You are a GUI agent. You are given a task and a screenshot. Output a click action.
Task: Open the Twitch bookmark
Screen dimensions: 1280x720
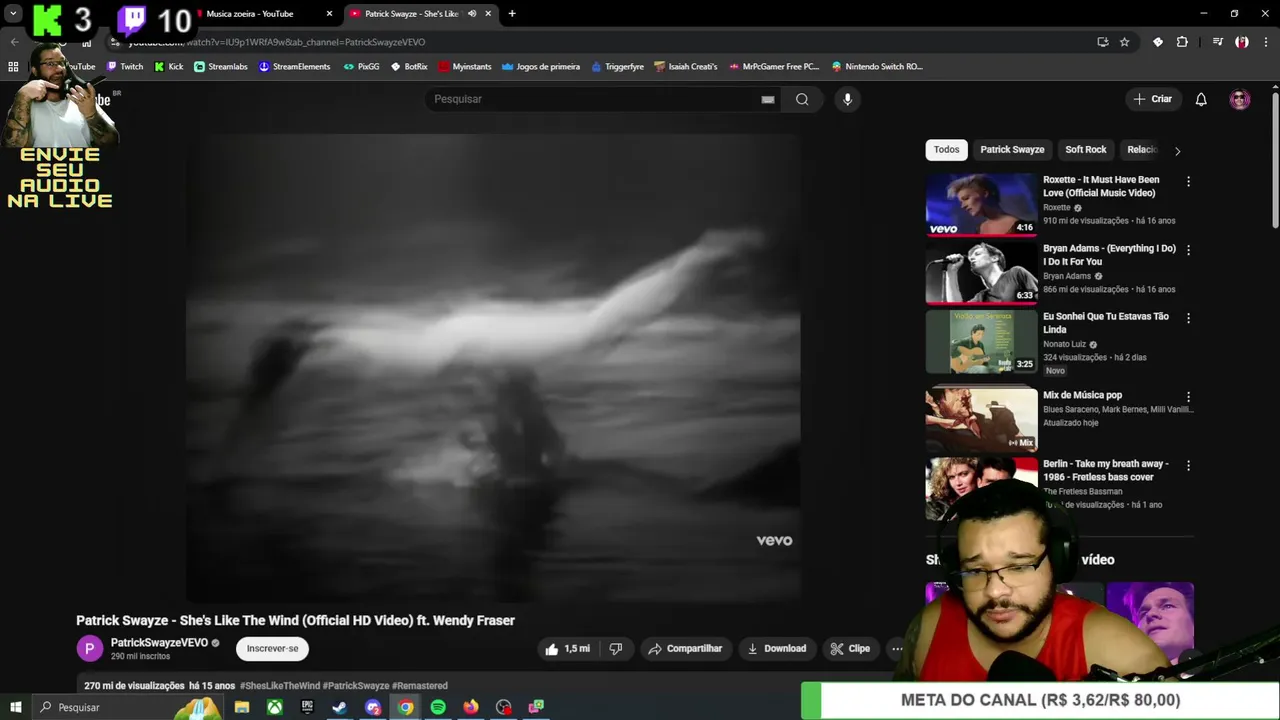125,67
